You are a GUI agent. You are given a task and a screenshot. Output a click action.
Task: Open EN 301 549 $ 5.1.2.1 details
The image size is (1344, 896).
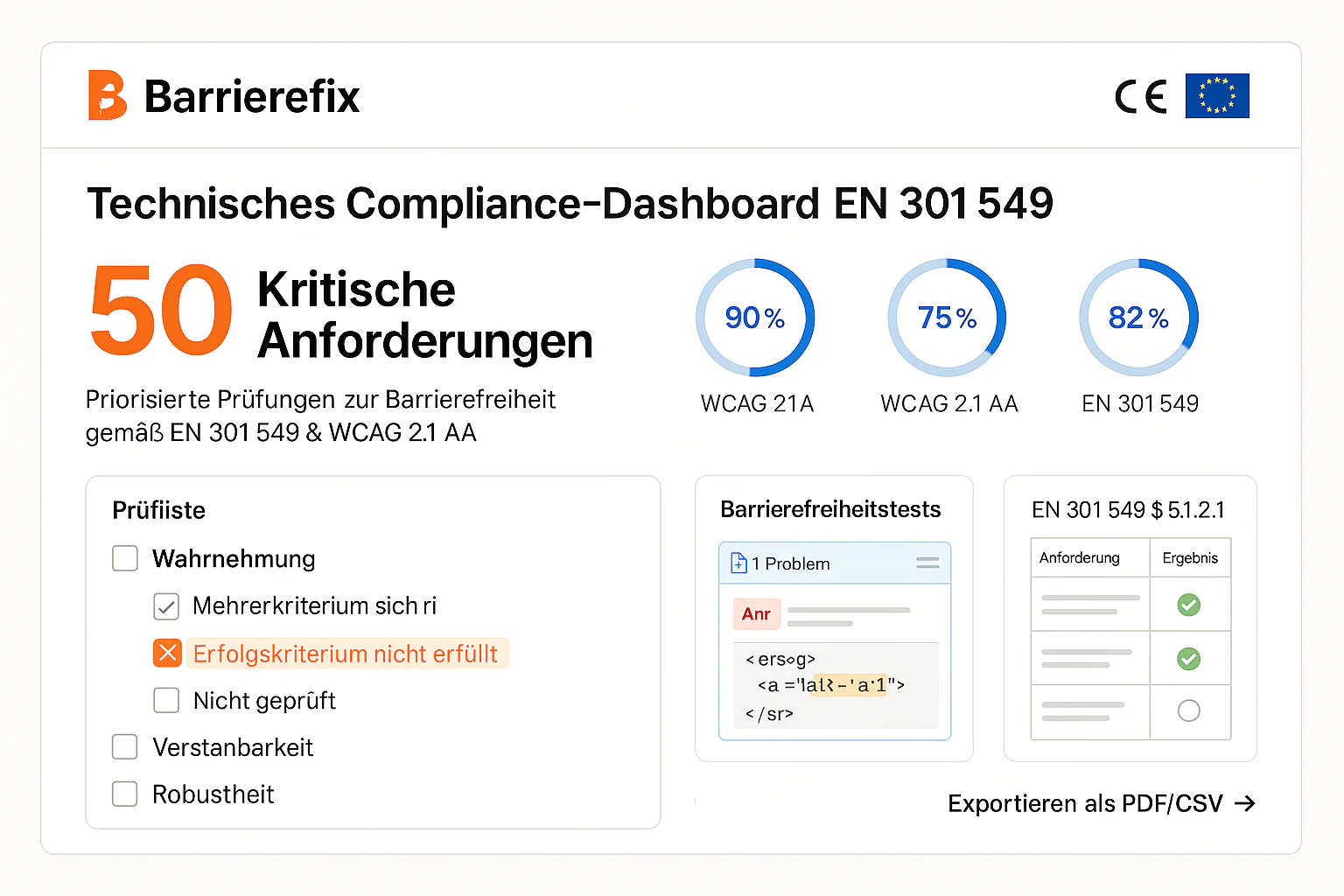click(1128, 509)
